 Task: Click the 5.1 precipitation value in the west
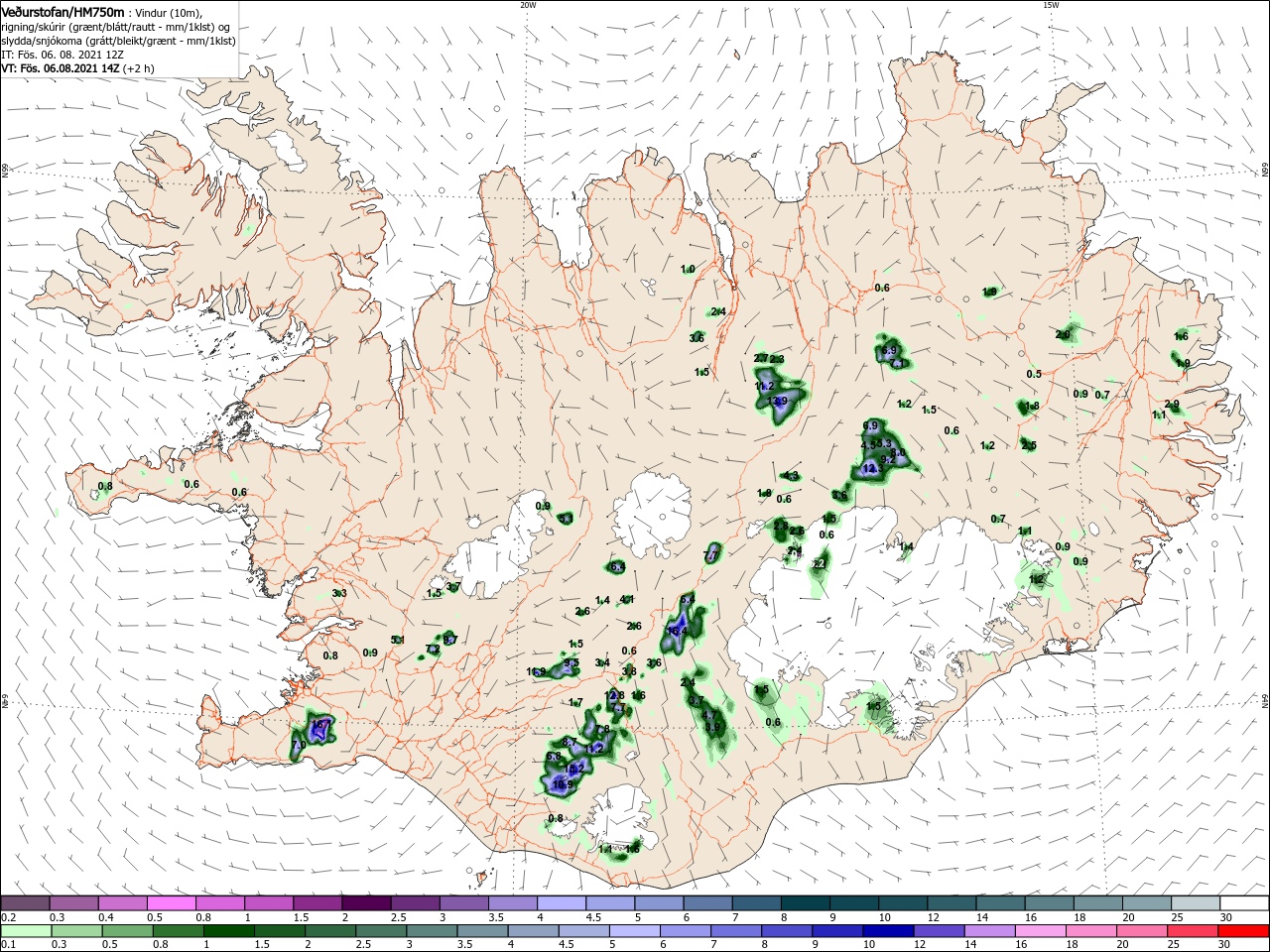pos(398,641)
